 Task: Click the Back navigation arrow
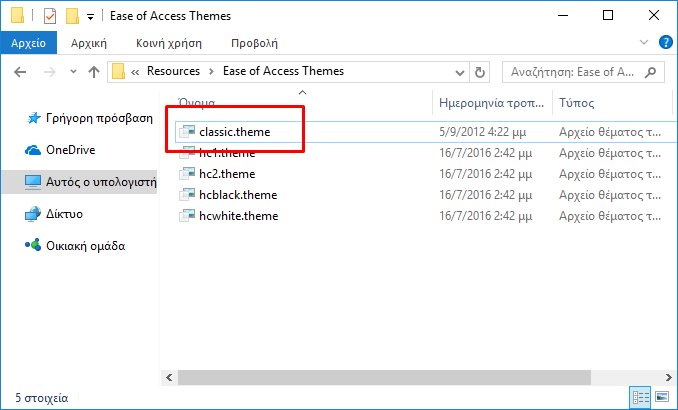point(20,72)
